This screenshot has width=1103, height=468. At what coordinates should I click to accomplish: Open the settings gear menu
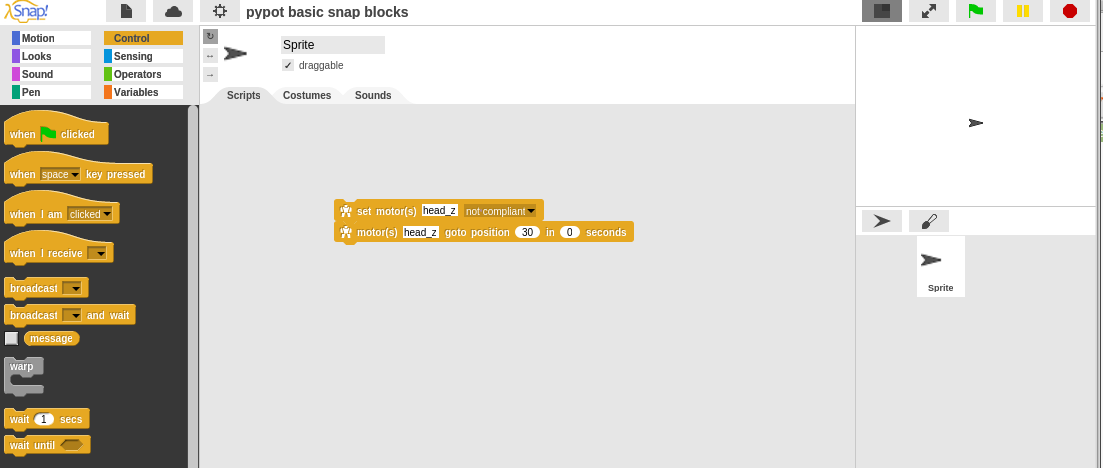point(220,11)
